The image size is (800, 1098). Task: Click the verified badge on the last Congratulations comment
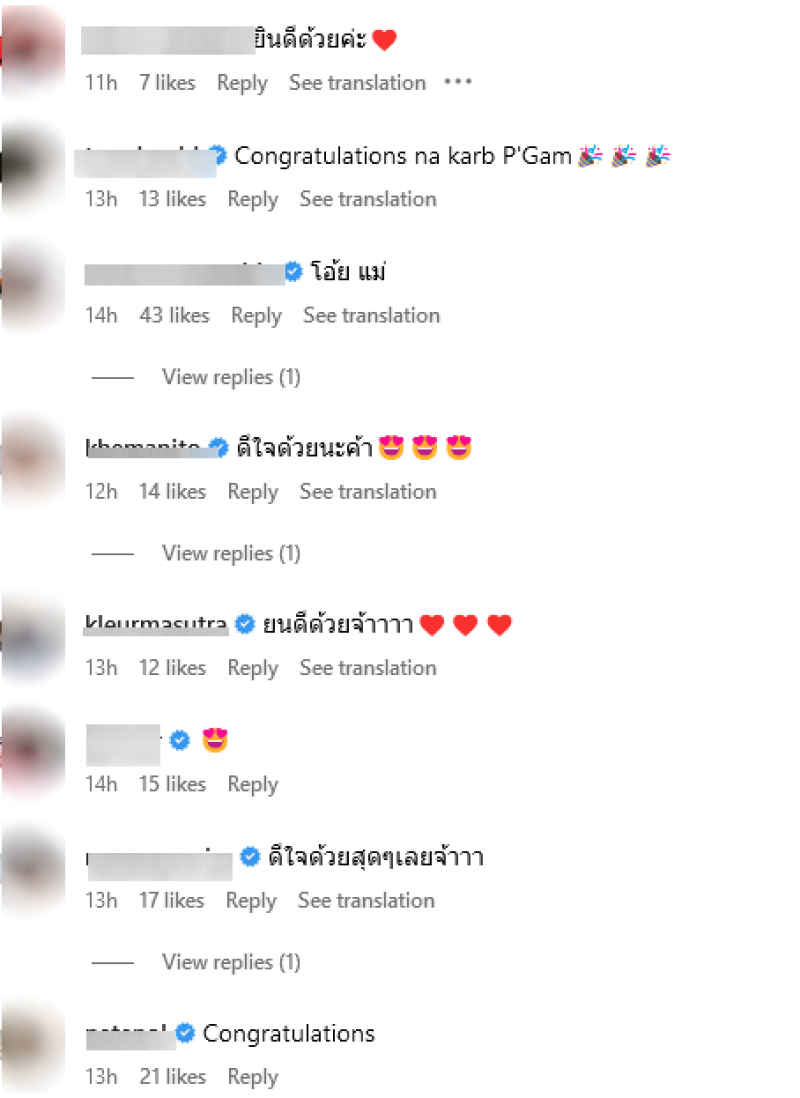point(185,1032)
